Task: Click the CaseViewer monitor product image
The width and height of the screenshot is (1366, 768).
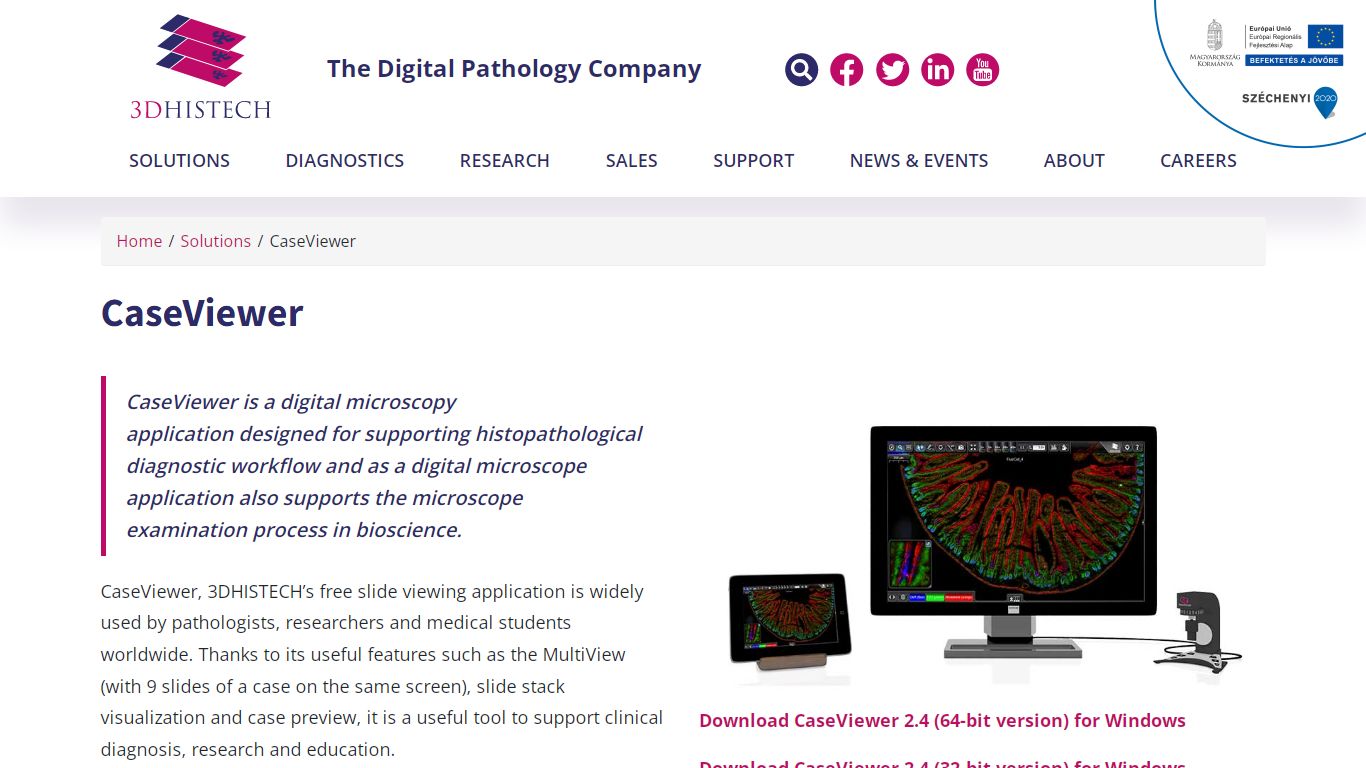Action: [x=985, y=554]
